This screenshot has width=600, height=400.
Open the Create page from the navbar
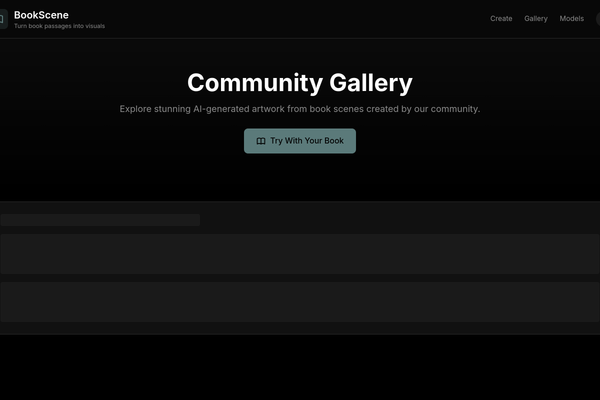point(501,19)
